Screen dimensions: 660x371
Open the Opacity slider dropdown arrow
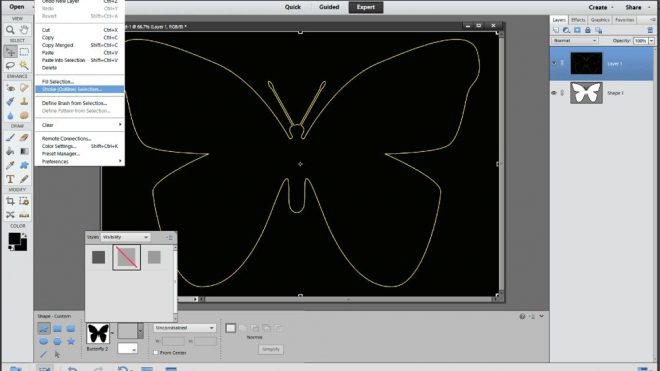[652, 41]
